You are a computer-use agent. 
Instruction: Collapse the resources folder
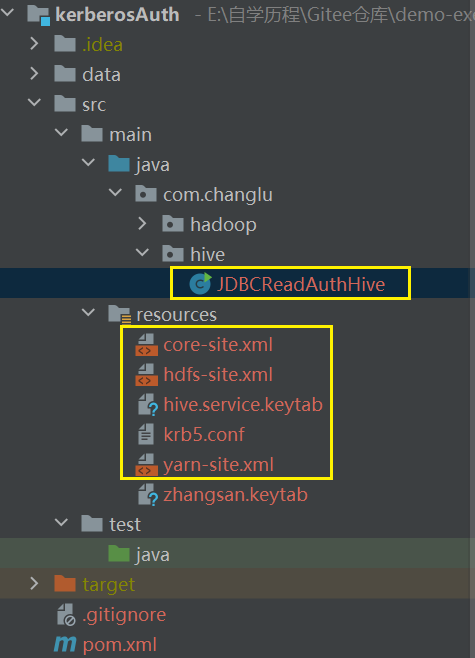[x=89, y=313]
